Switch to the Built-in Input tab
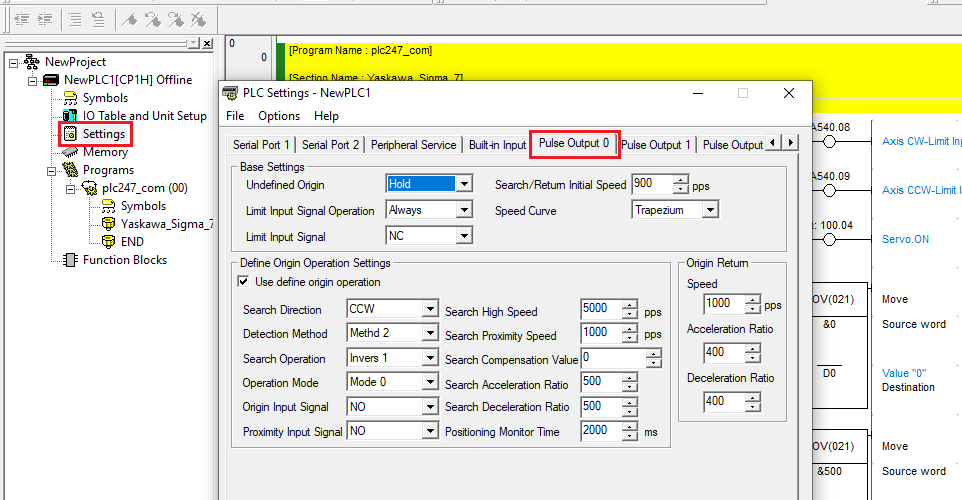The image size is (962, 500). [x=498, y=145]
